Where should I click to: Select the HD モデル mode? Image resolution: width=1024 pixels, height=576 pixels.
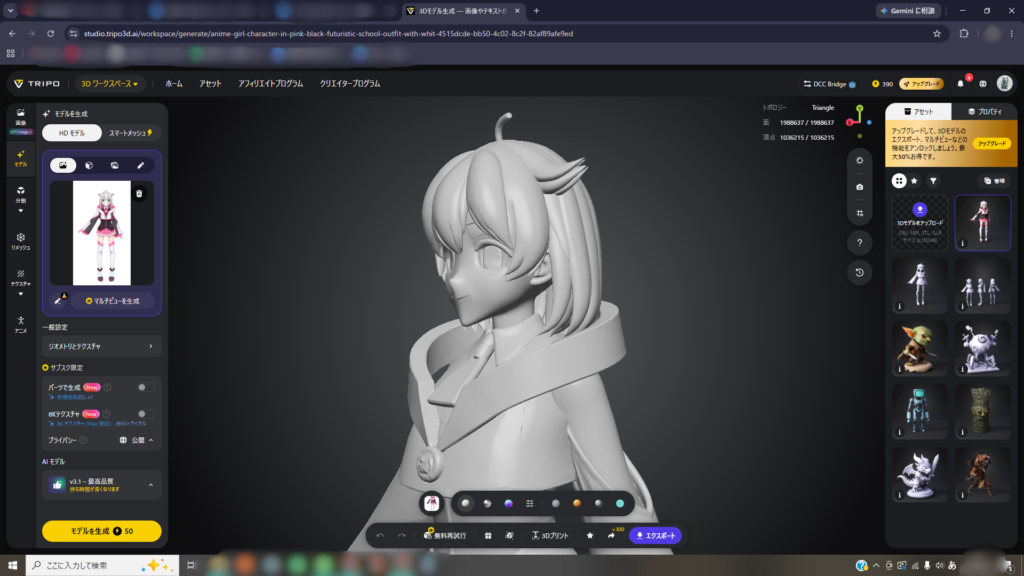[x=72, y=133]
